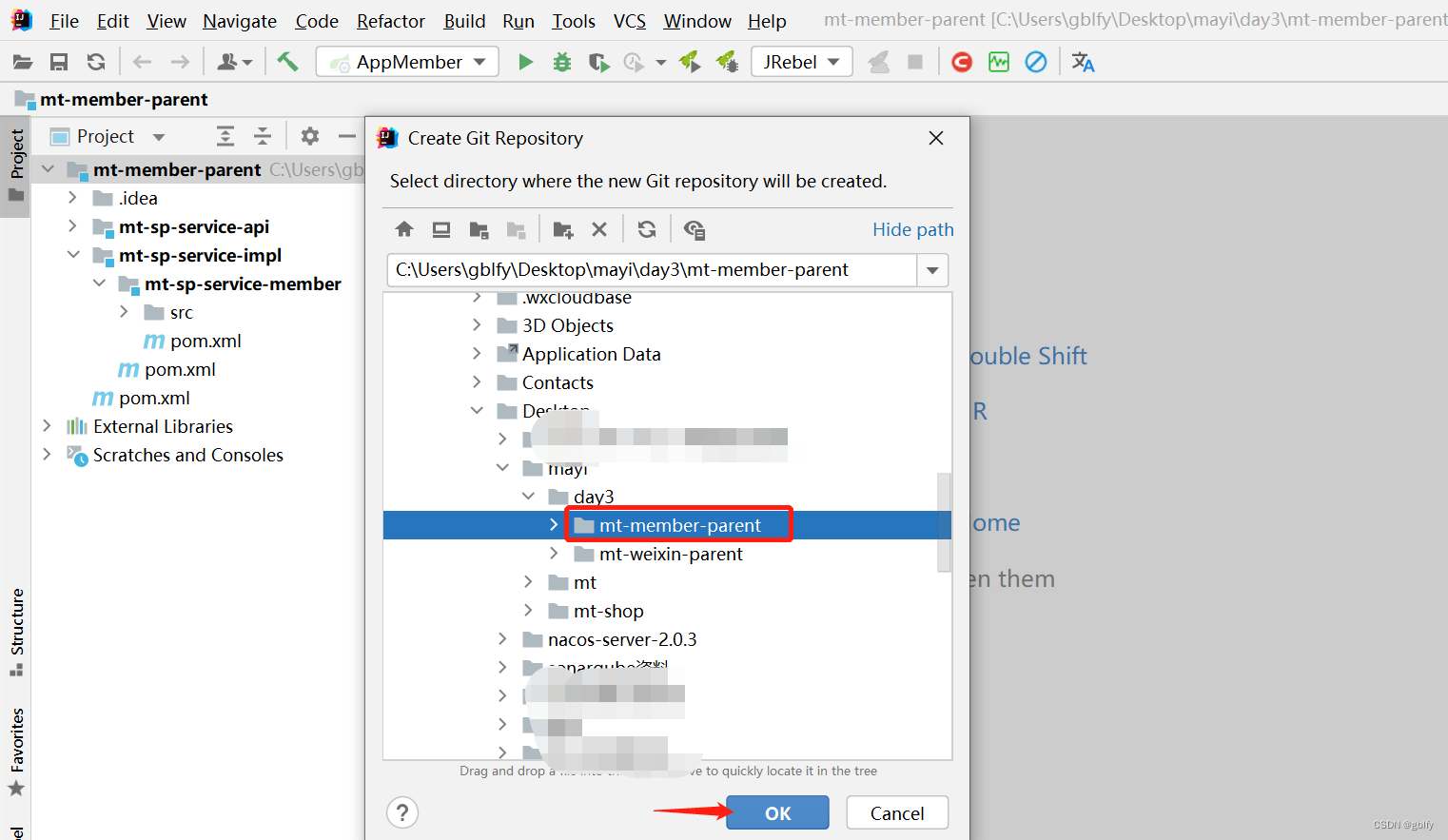
Task: Open the File menu
Action: [64, 21]
